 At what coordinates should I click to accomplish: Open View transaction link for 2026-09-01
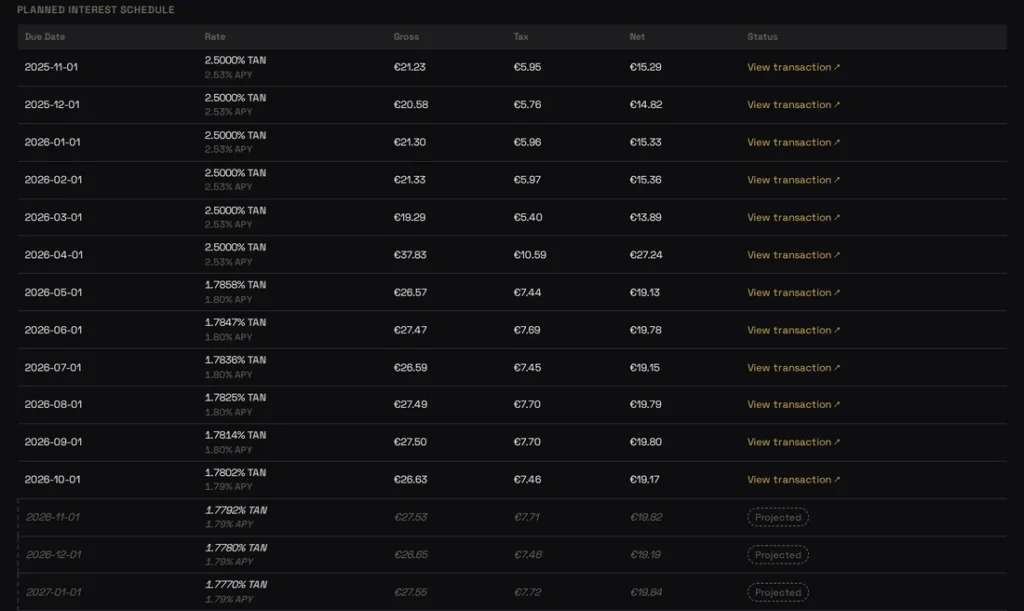coord(793,442)
